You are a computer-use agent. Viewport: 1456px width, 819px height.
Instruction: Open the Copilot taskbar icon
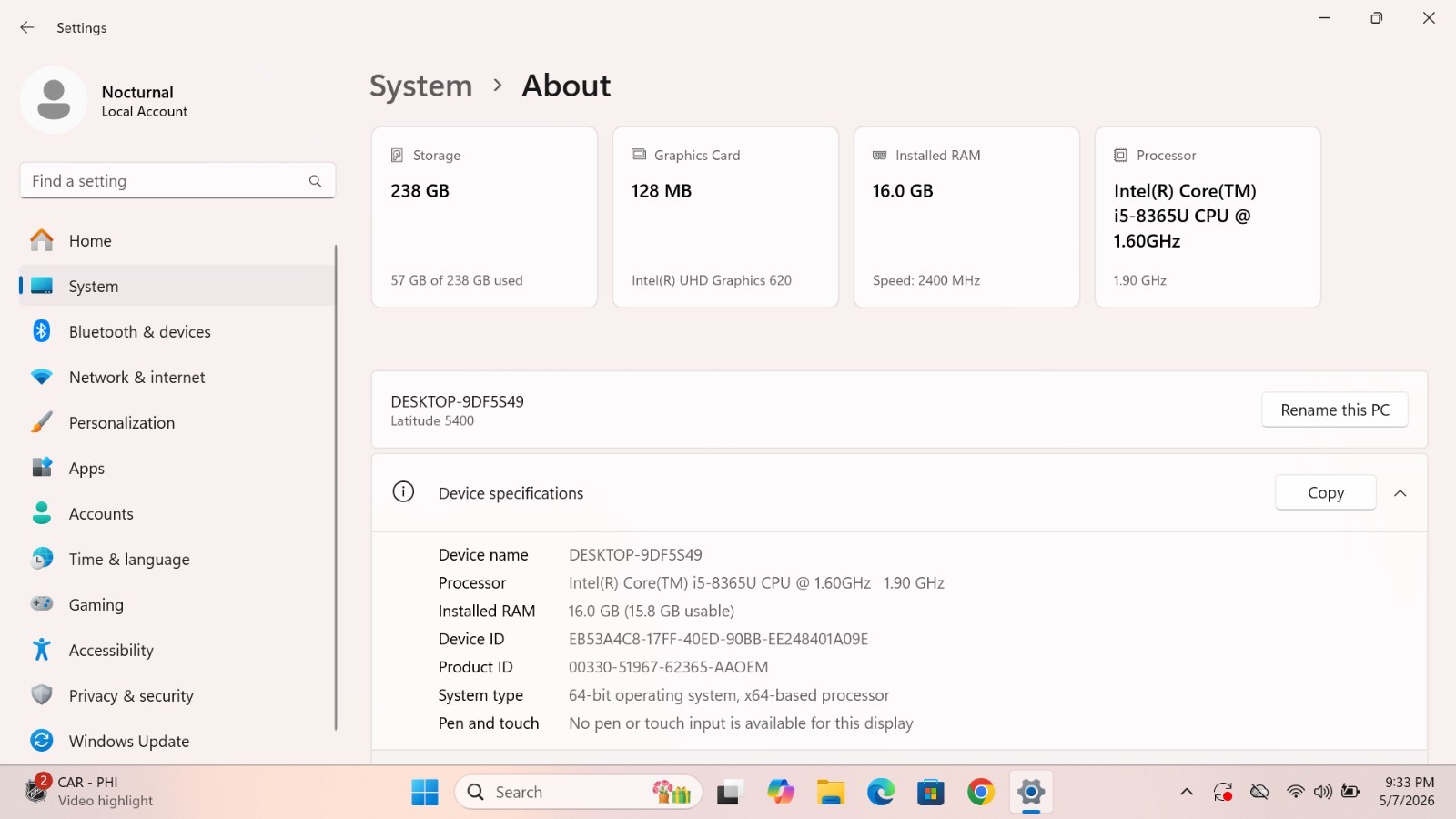(781, 793)
